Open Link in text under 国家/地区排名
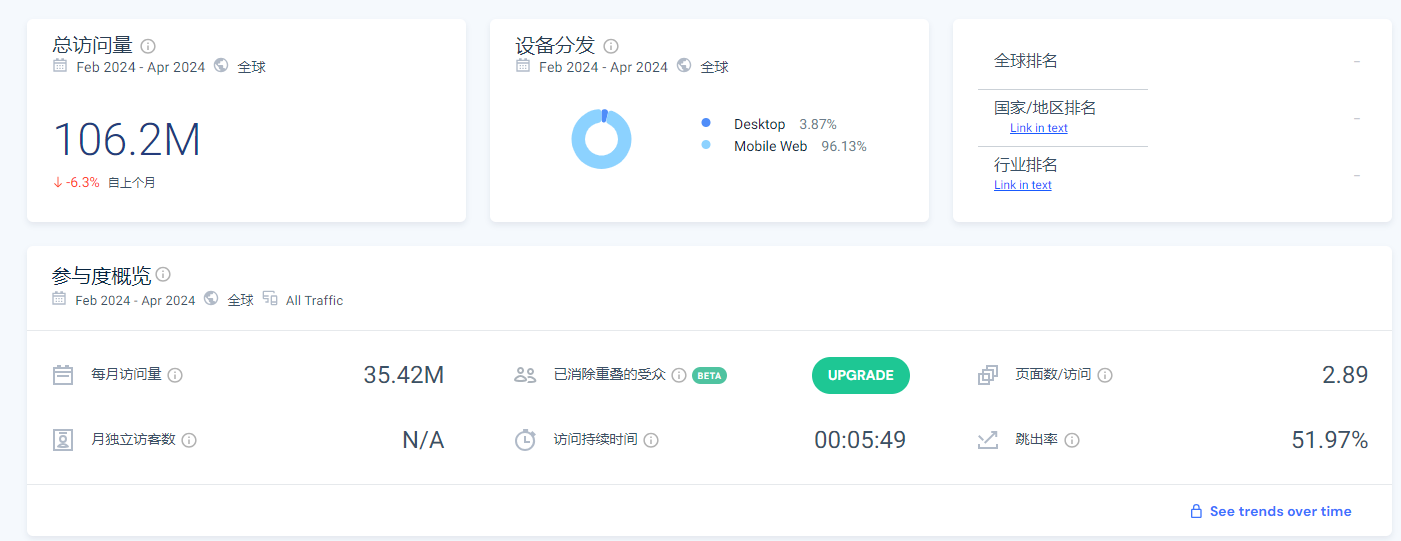Viewport: 1401px width, 541px height. point(1038,128)
